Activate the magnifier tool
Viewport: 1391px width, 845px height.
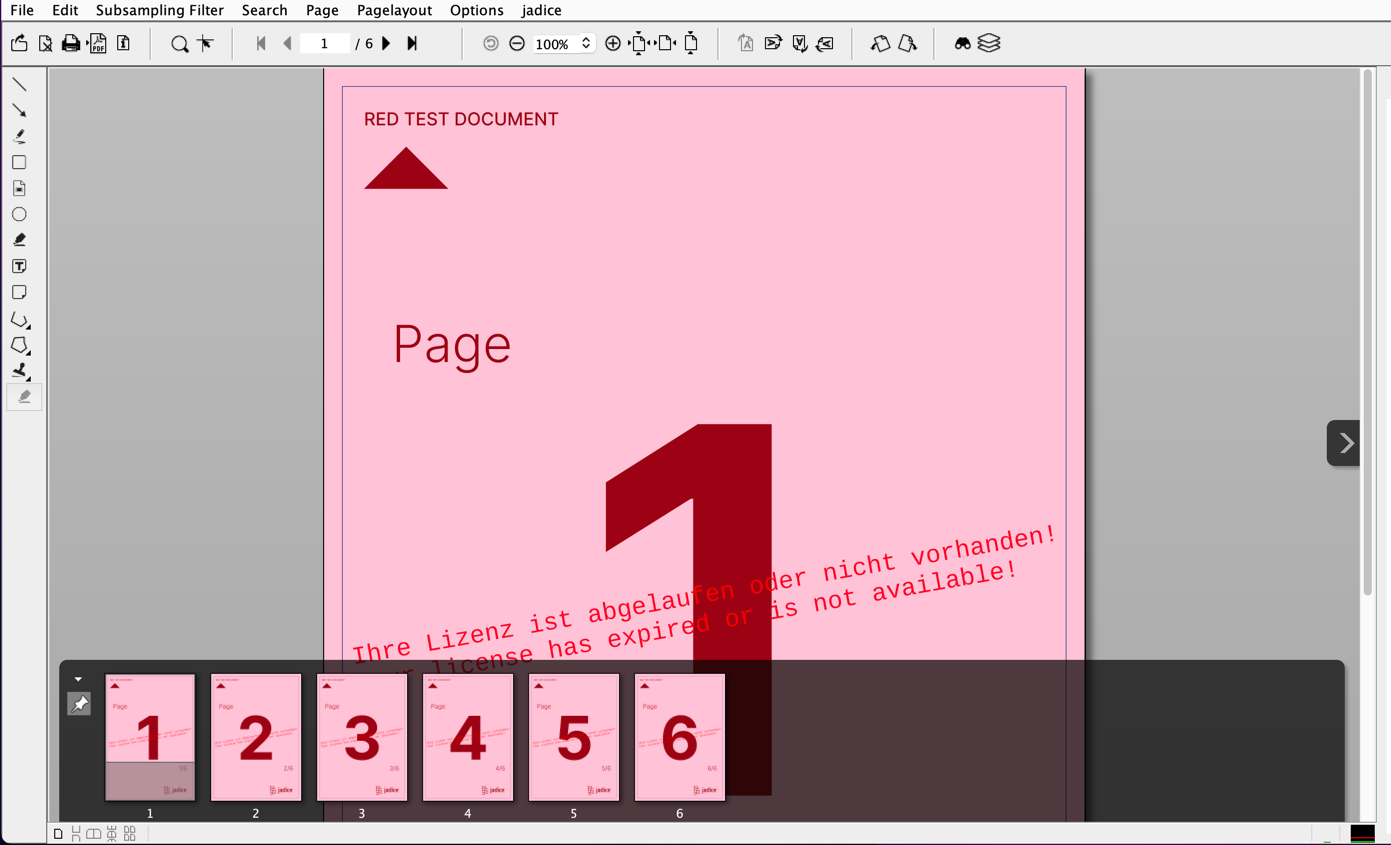coord(179,43)
